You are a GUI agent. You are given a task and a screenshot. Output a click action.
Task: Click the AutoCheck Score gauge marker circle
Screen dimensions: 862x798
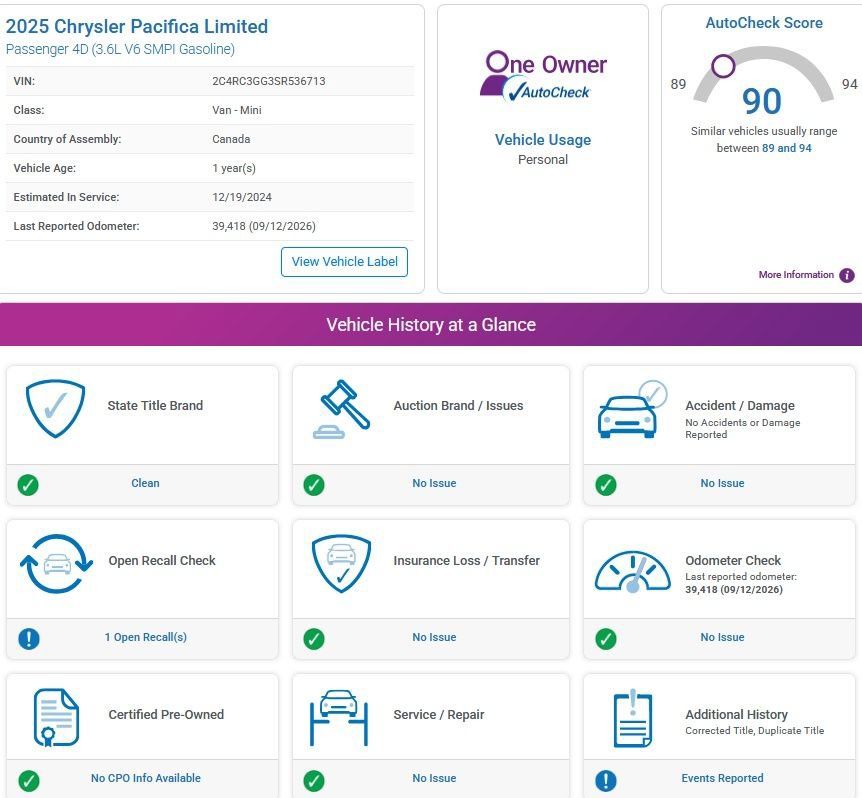pyautogui.click(x=723, y=66)
